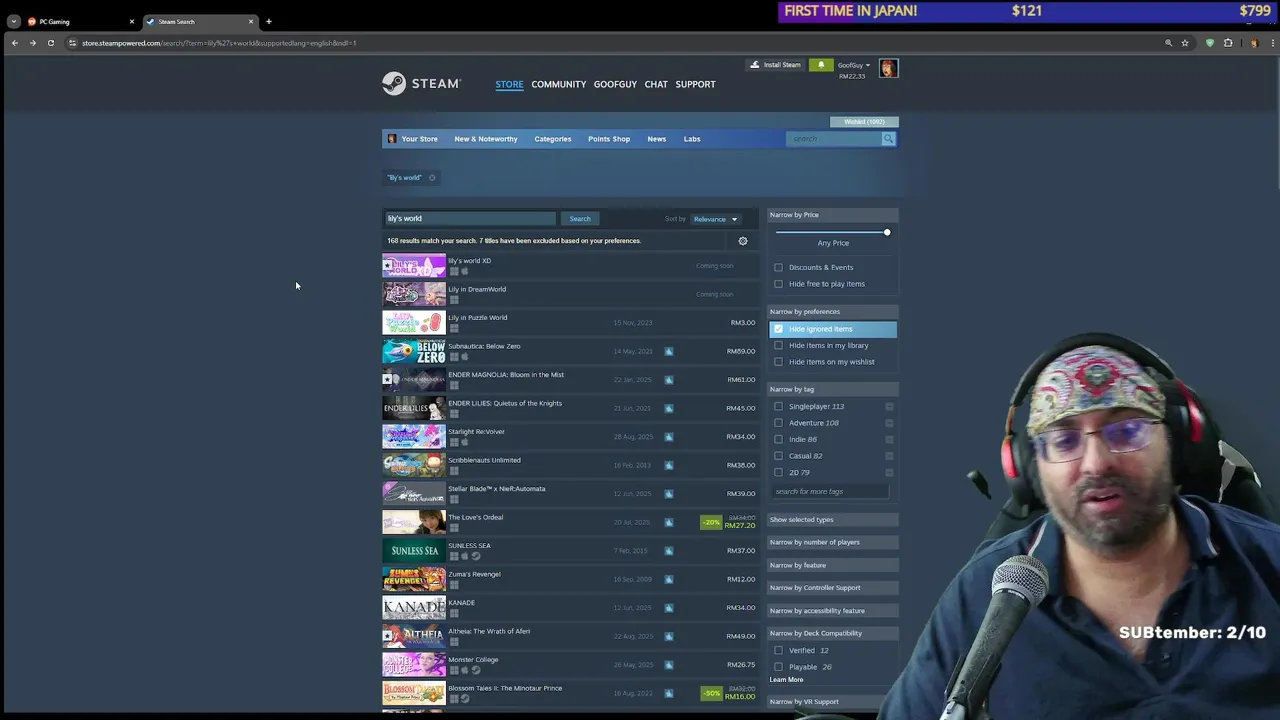Expand Narrow by Controller Support
The width and height of the screenshot is (1280, 720).
pyautogui.click(x=832, y=588)
